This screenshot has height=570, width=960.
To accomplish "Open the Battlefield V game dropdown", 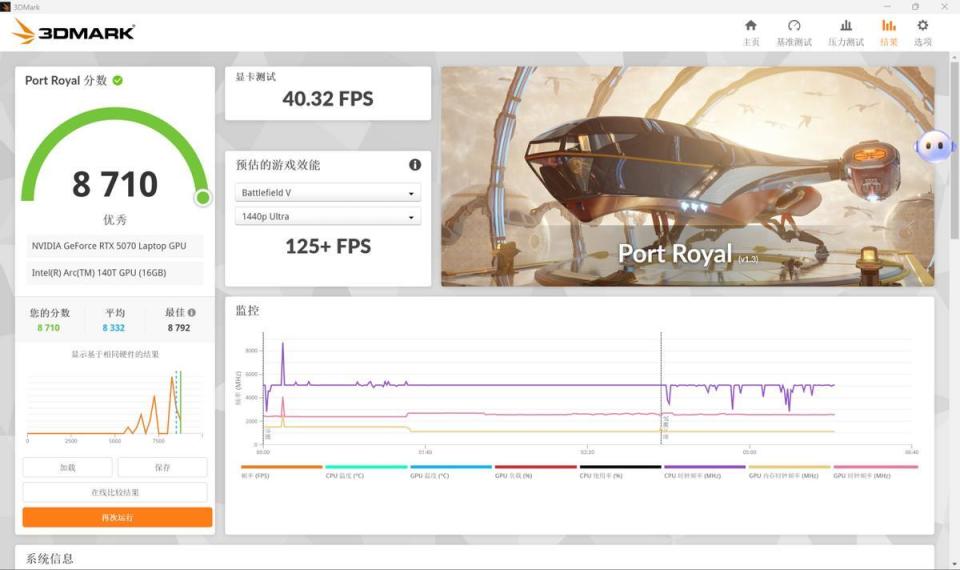I will pyautogui.click(x=328, y=192).
